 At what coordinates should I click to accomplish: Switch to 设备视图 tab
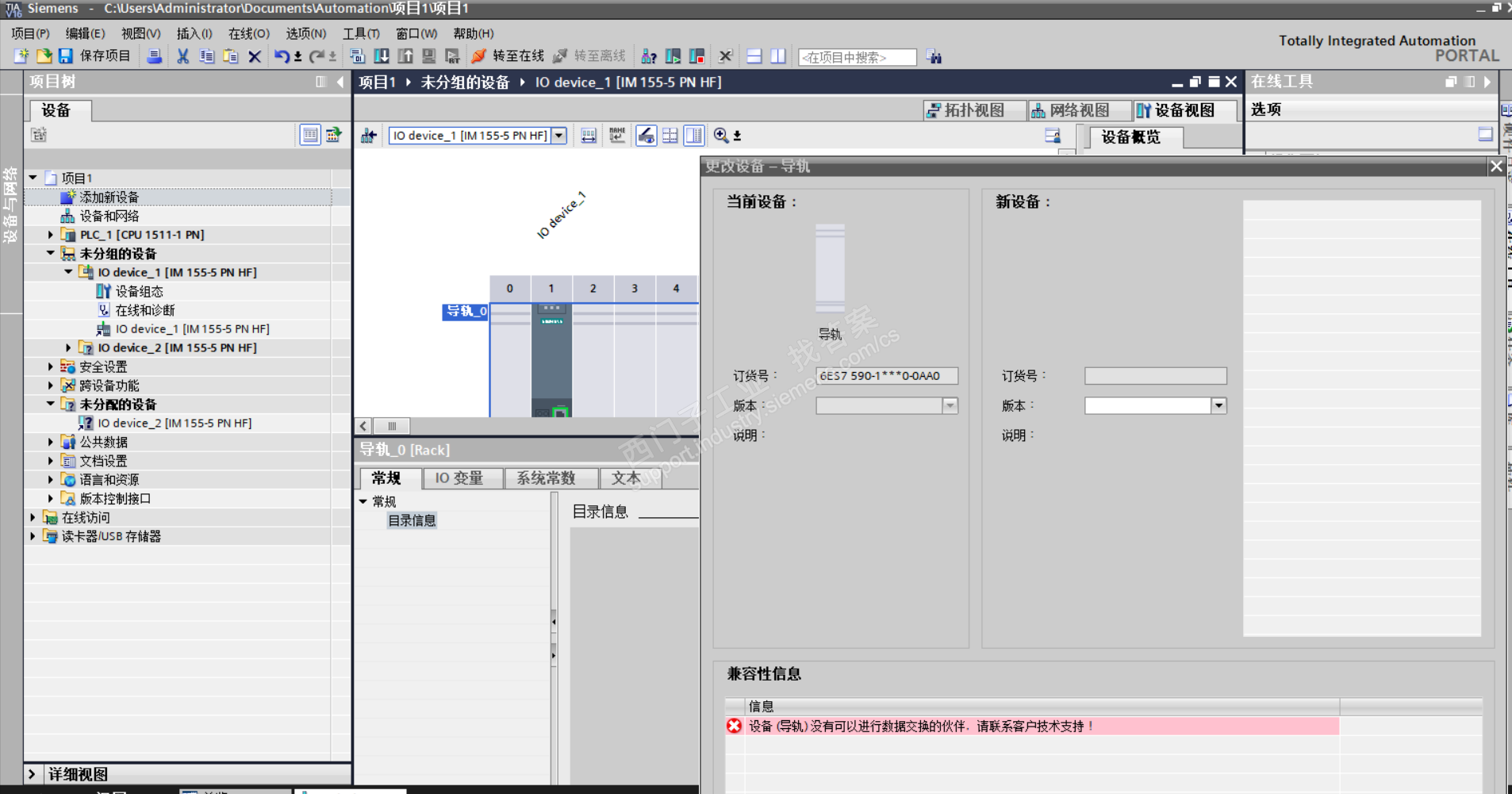[1184, 110]
